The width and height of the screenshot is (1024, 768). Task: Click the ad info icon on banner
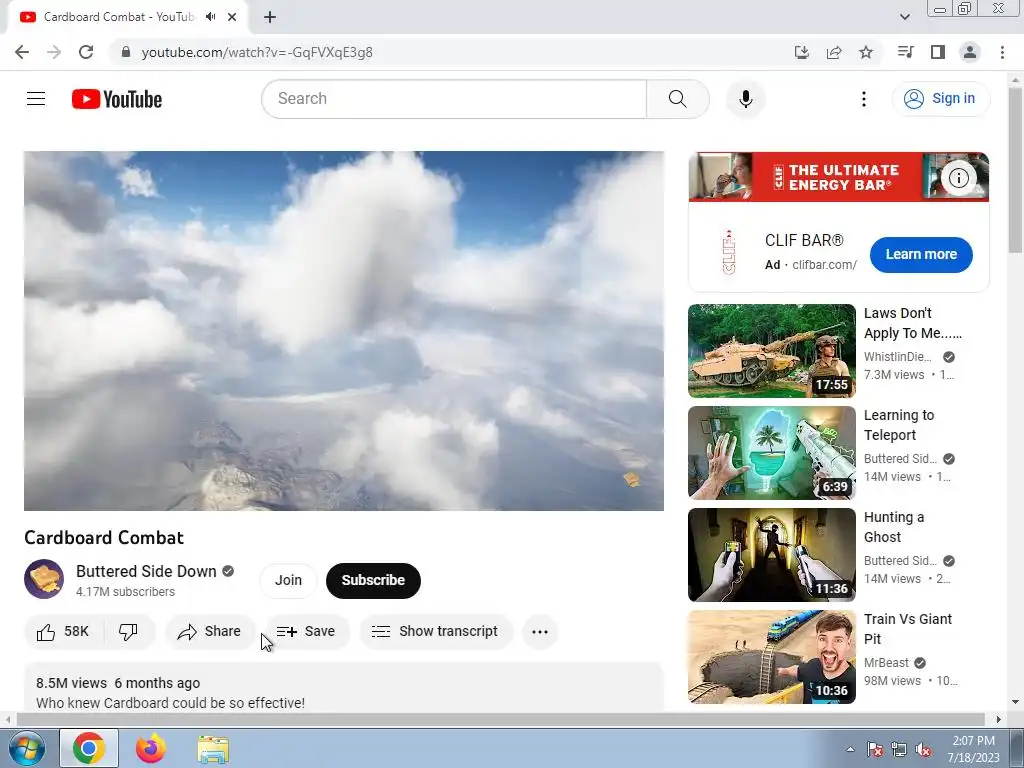click(x=958, y=178)
